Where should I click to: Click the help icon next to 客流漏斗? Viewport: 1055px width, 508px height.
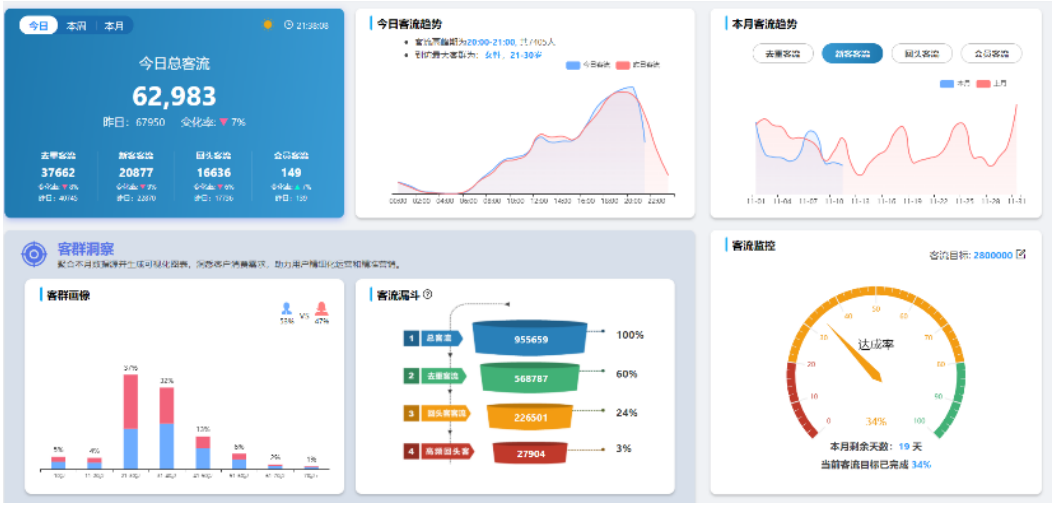[x=428, y=294]
